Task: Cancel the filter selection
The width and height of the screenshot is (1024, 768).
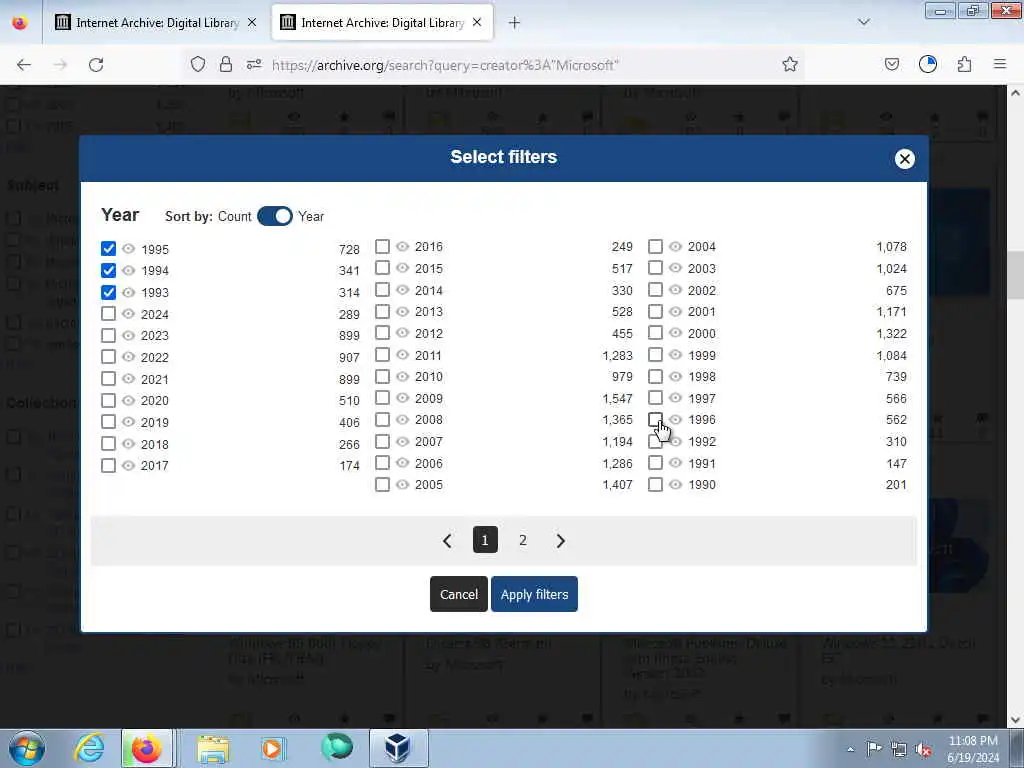Action: [x=458, y=594]
